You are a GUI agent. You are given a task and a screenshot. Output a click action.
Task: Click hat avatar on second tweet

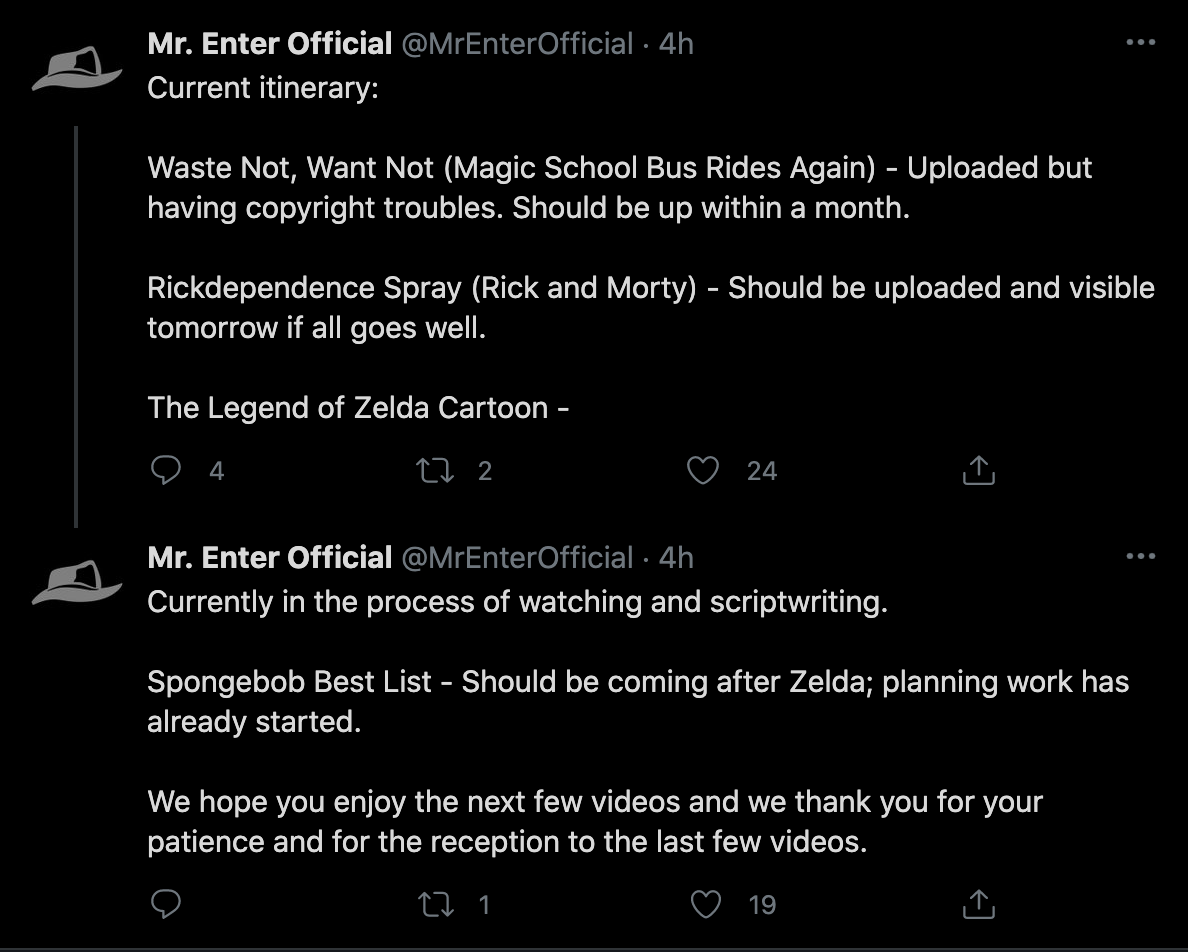78,582
